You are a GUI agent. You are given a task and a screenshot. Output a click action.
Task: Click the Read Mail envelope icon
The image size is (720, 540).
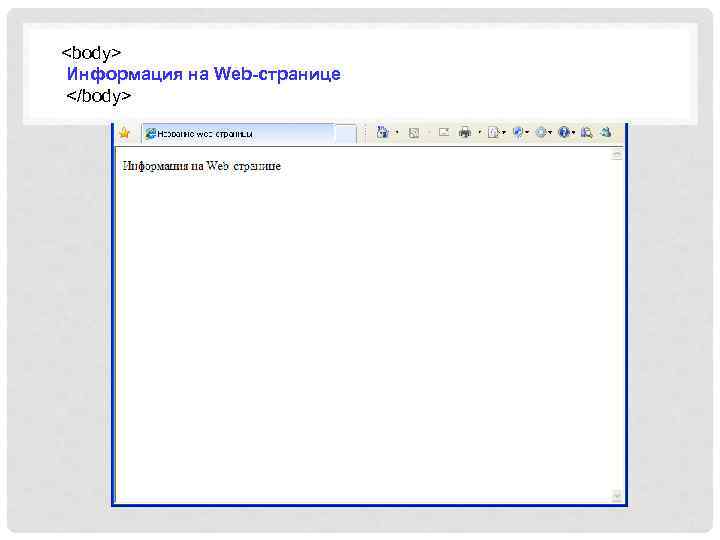(444, 132)
